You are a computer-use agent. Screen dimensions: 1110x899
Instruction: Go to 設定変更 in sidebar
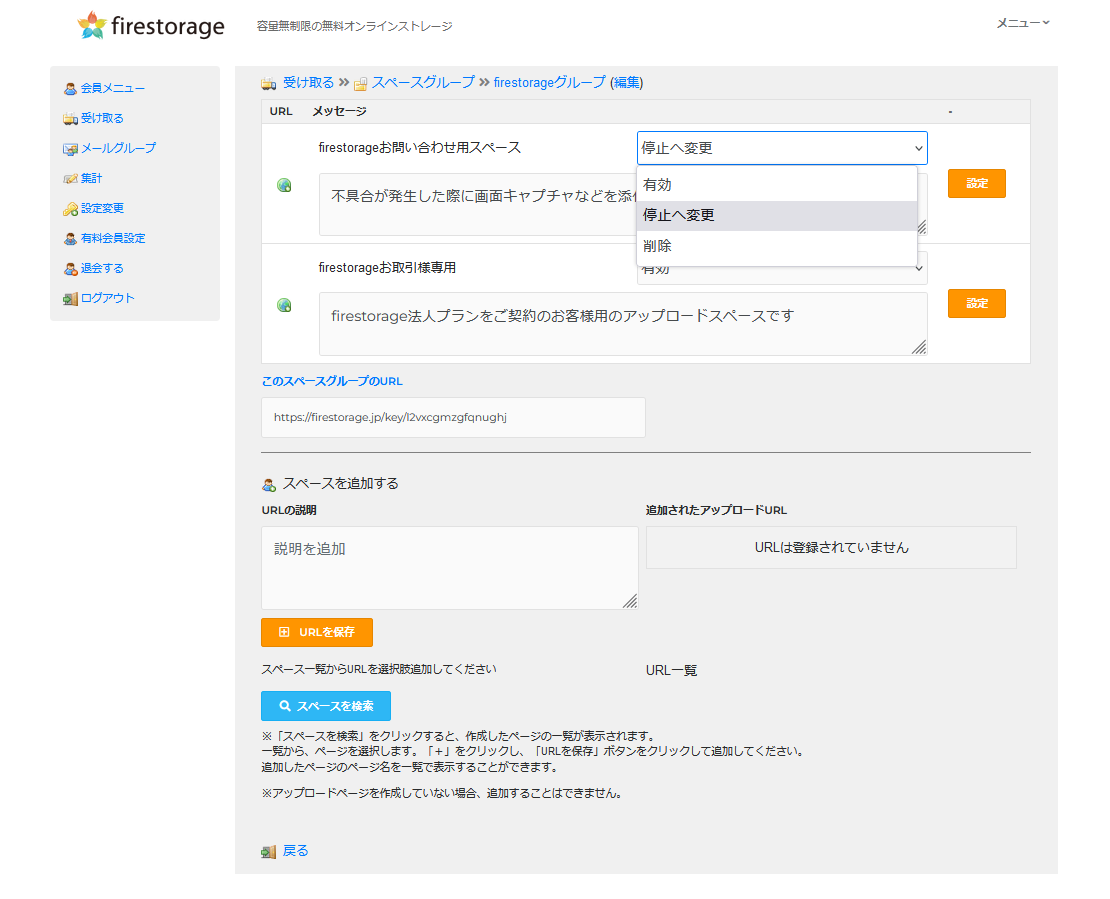[102, 208]
